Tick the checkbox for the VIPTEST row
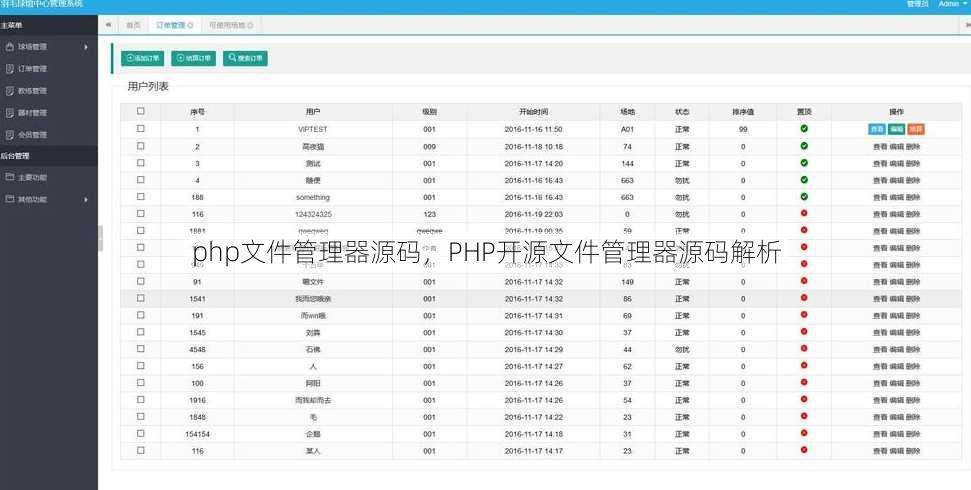The image size is (971, 490). 141,129
